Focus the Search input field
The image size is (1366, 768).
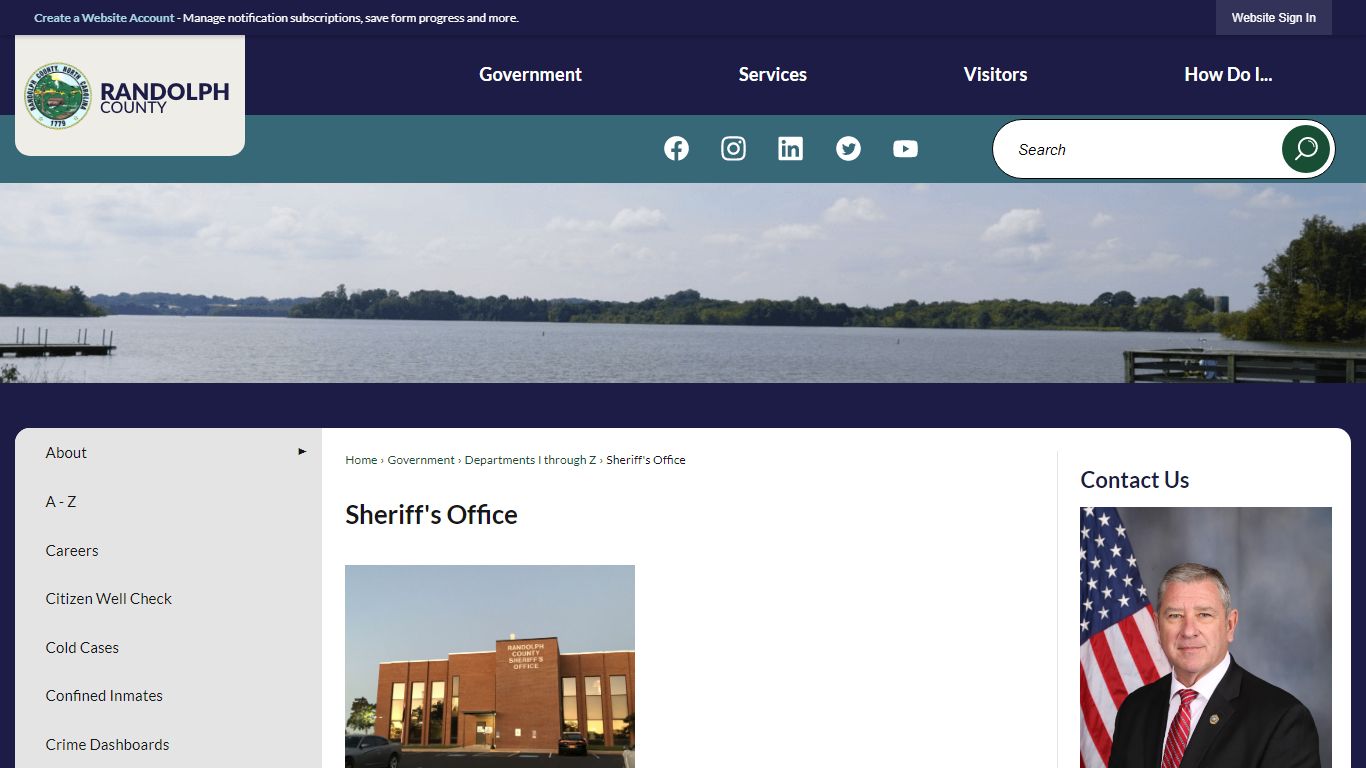[x=1140, y=150]
